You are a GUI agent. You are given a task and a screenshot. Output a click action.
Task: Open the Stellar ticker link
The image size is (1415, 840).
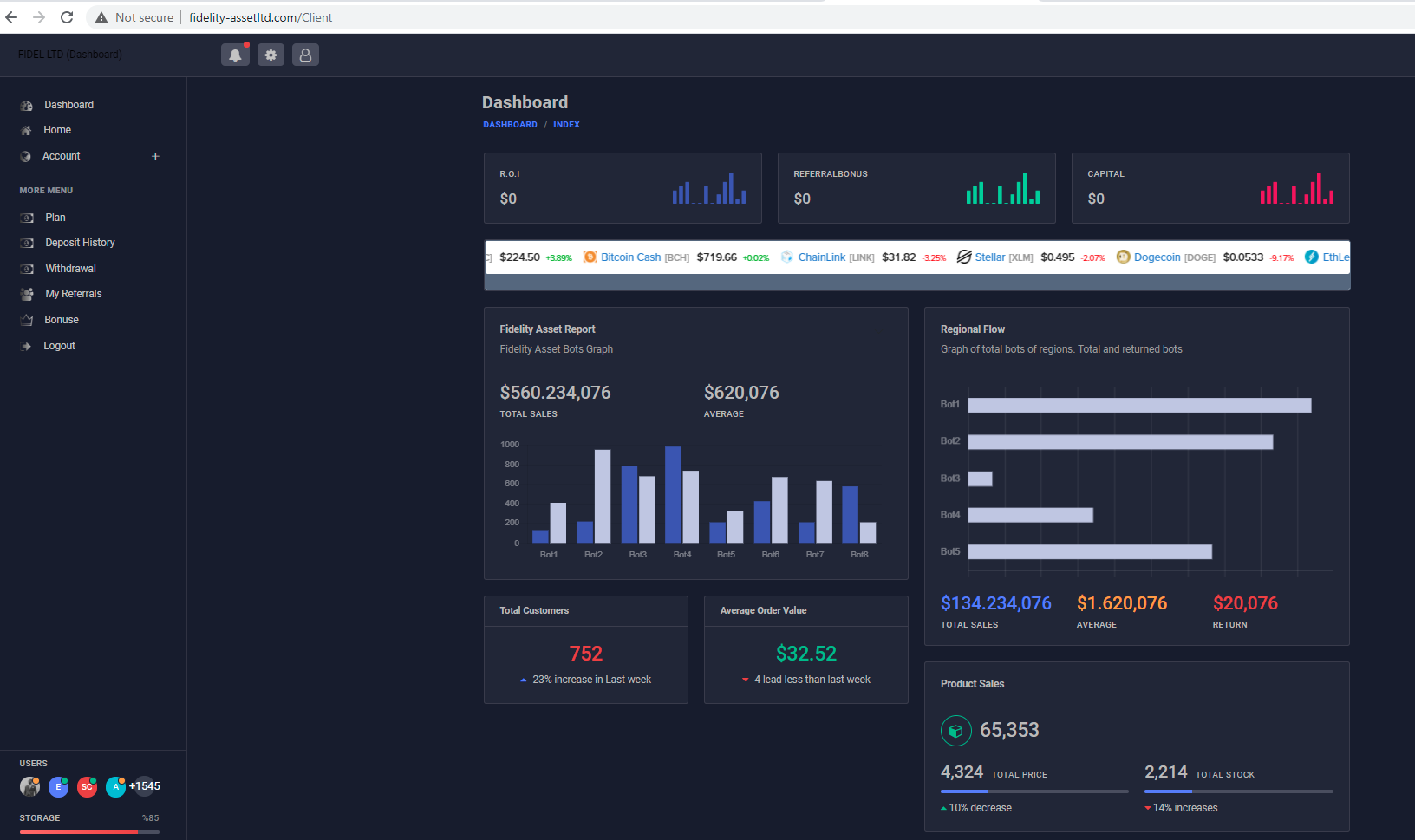[990, 257]
